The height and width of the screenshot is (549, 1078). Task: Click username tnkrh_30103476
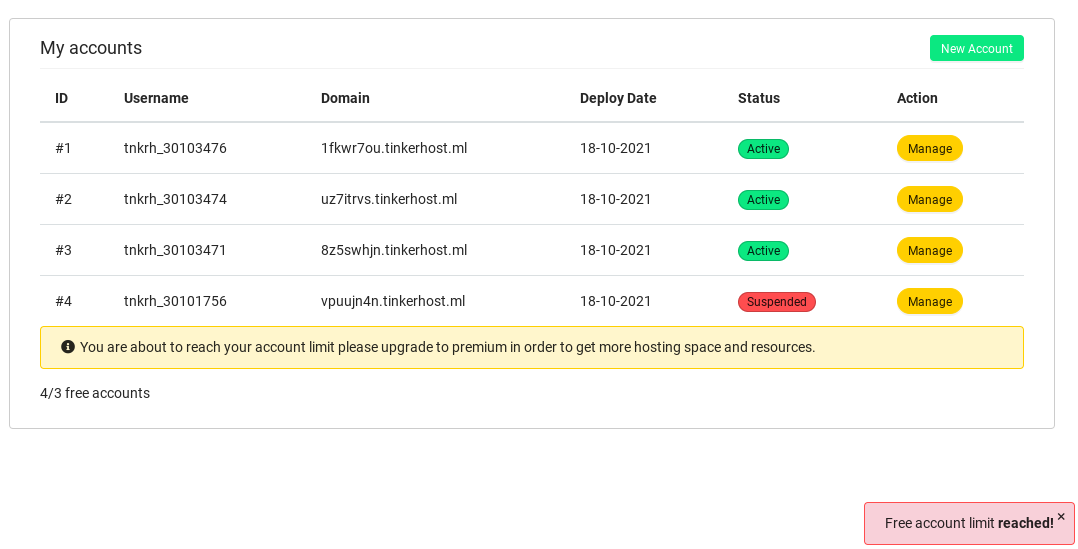(x=175, y=148)
